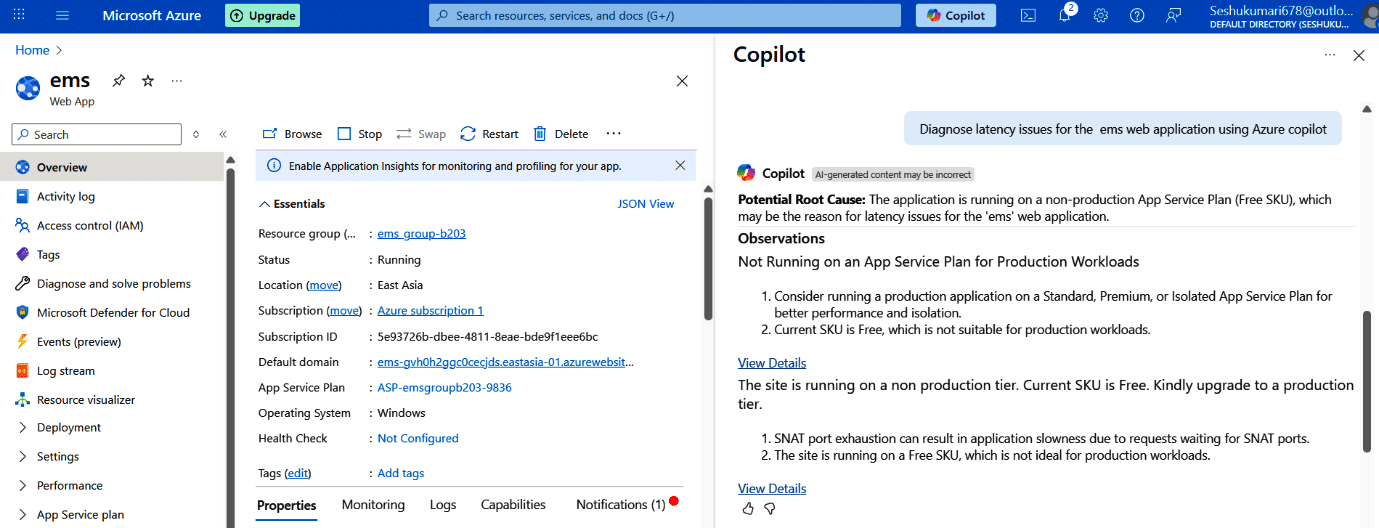This screenshot has height=528, width=1379.
Task: Open the notifications bell icon
Action: click(1065, 15)
